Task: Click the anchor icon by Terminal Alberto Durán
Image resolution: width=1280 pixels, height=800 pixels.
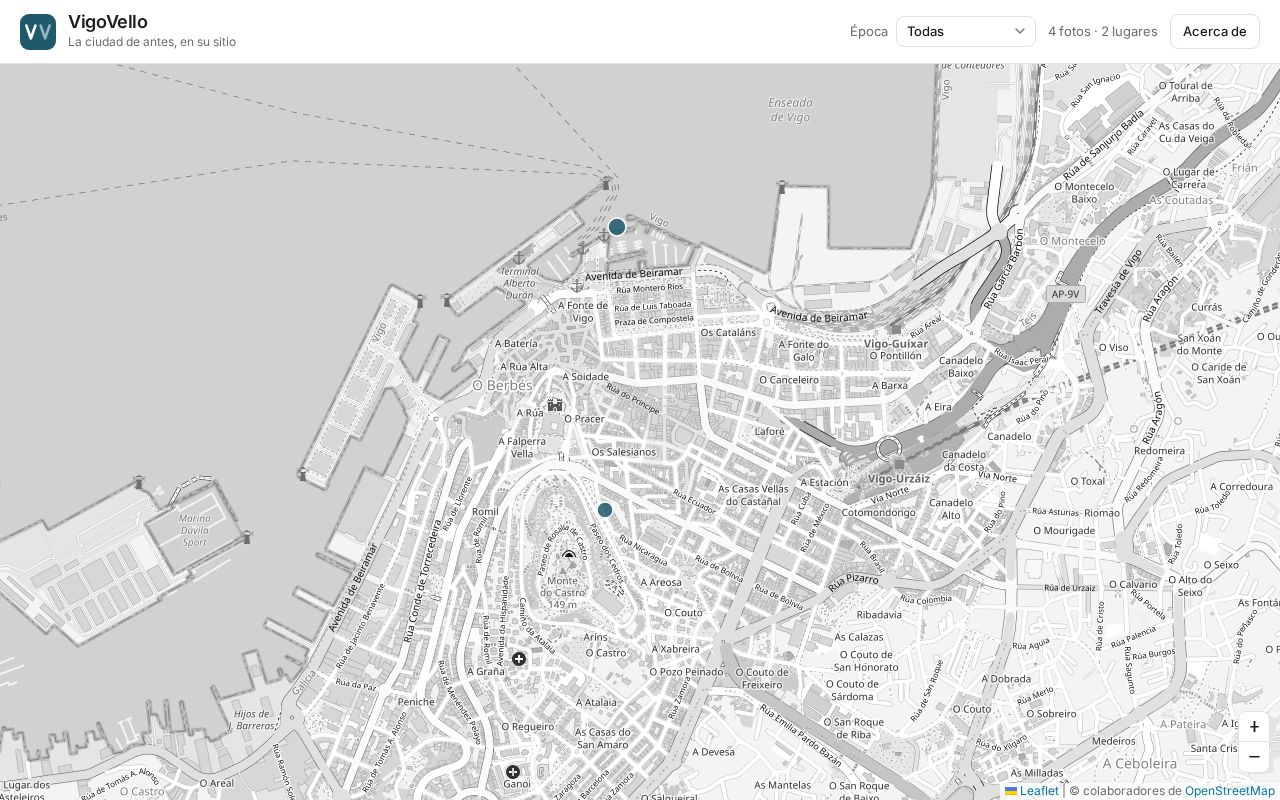Action: tap(519, 258)
